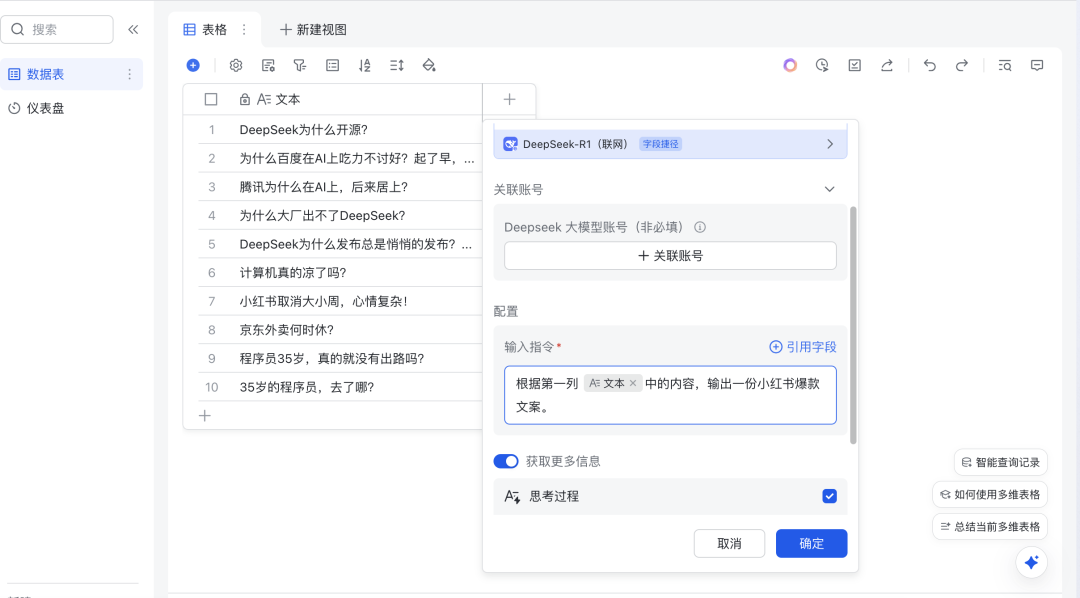
Task: Undo the last action
Action: click(x=929, y=65)
